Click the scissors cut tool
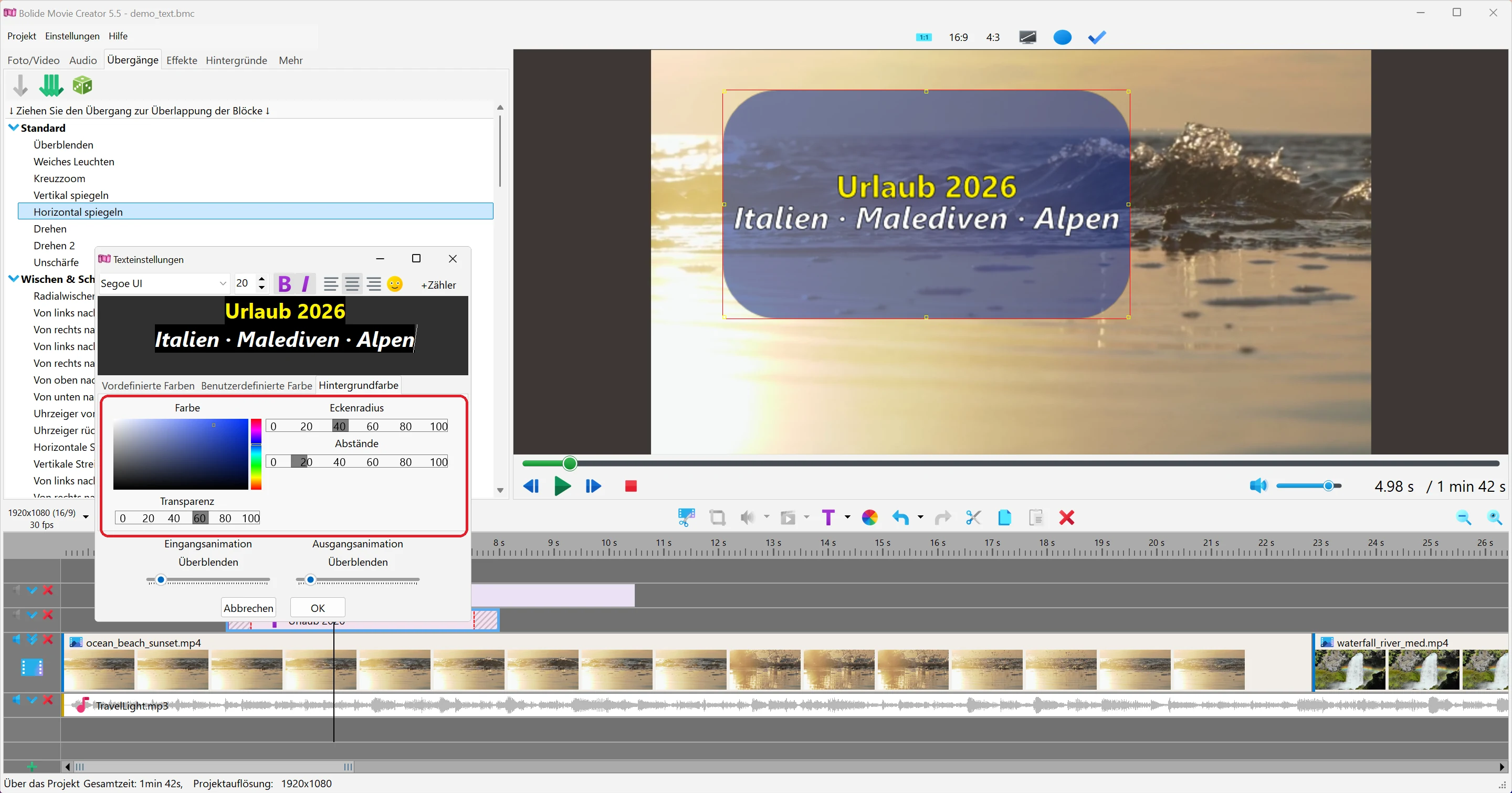 pos(973,517)
